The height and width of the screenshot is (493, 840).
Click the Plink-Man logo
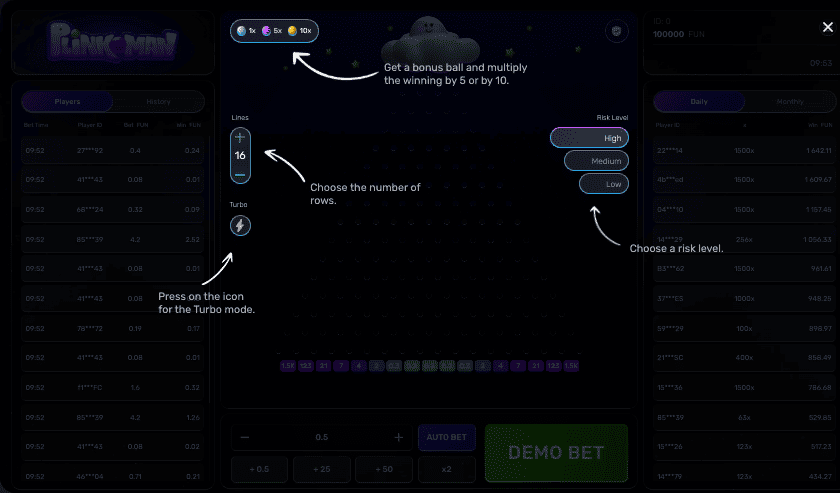click(x=113, y=43)
